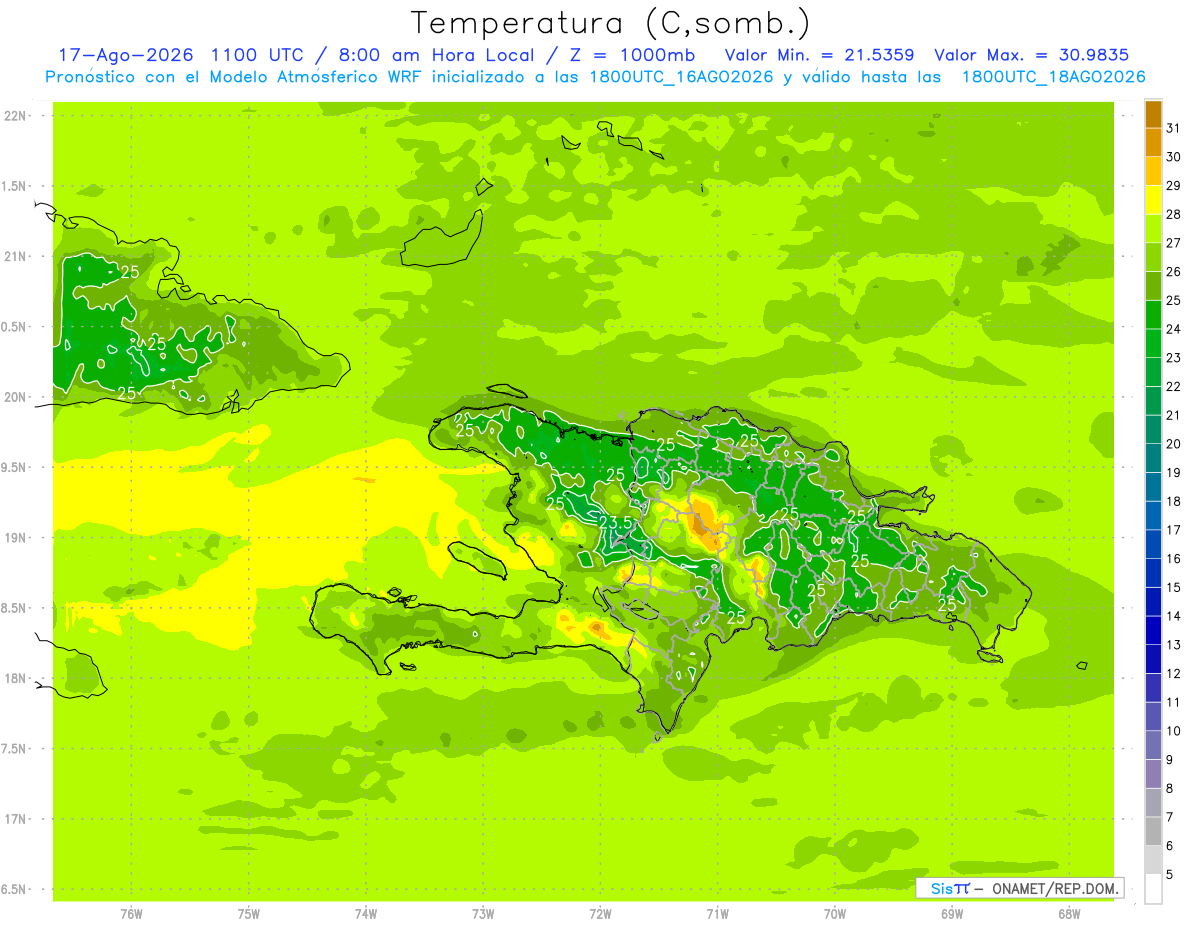Click the 23.5 contour label in Haiti

(616, 522)
